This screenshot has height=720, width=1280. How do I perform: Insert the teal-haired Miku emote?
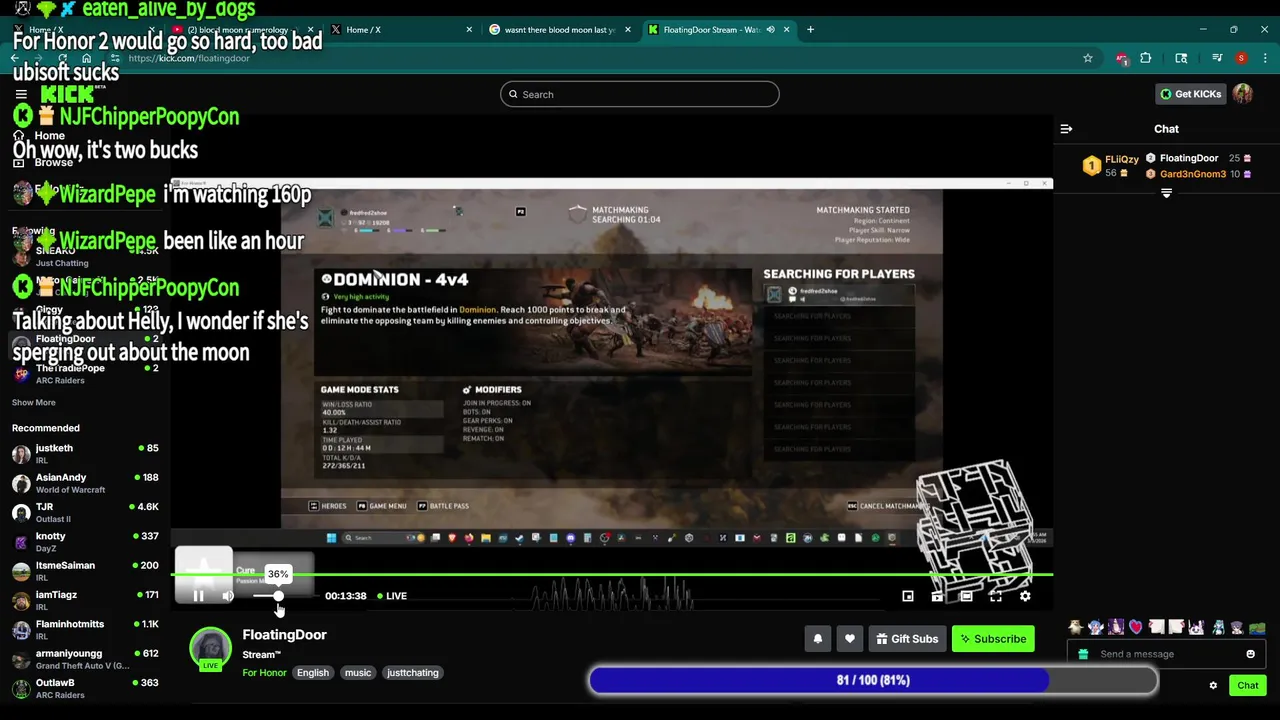(x=1217, y=628)
